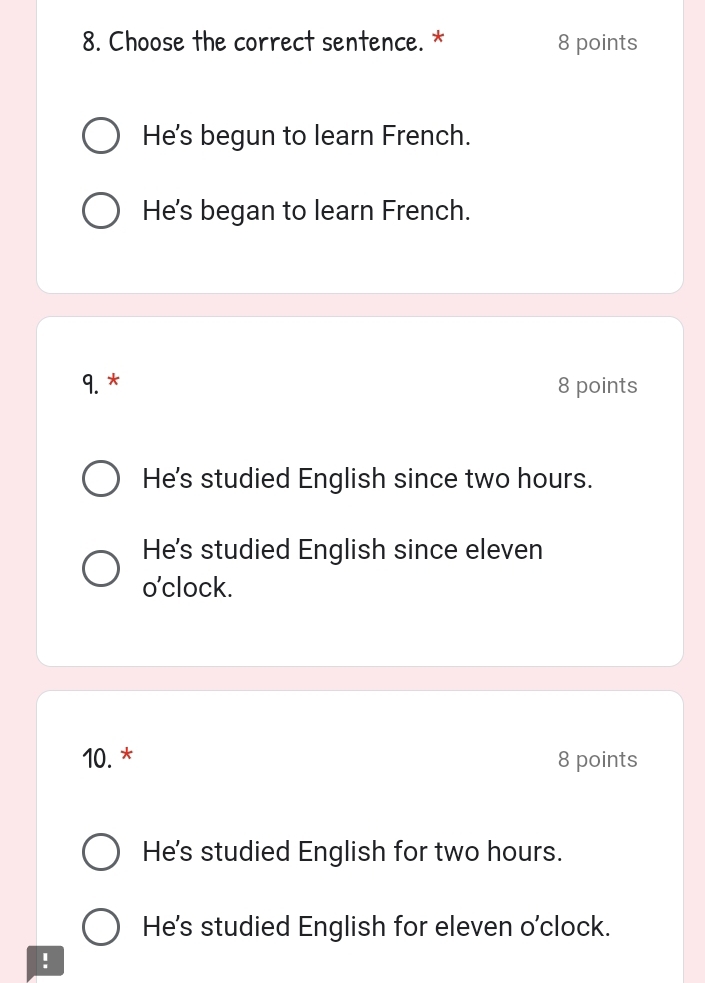The height and width of the screenshot is (983, 705).
Task: Click the question number "10." heading
Action: 97,759
